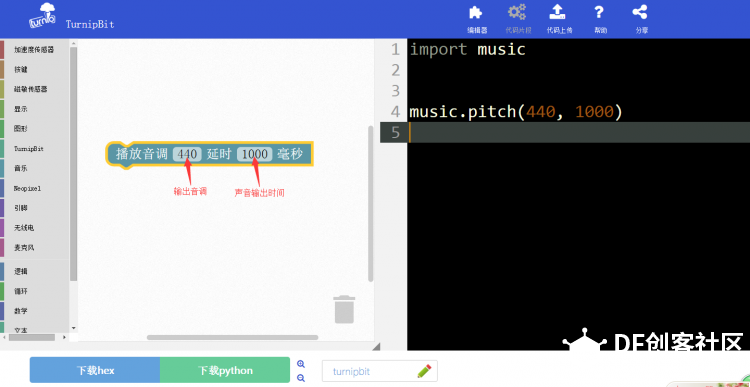Click category list vertical scrollbar thumb

click(x=73, y=164)
